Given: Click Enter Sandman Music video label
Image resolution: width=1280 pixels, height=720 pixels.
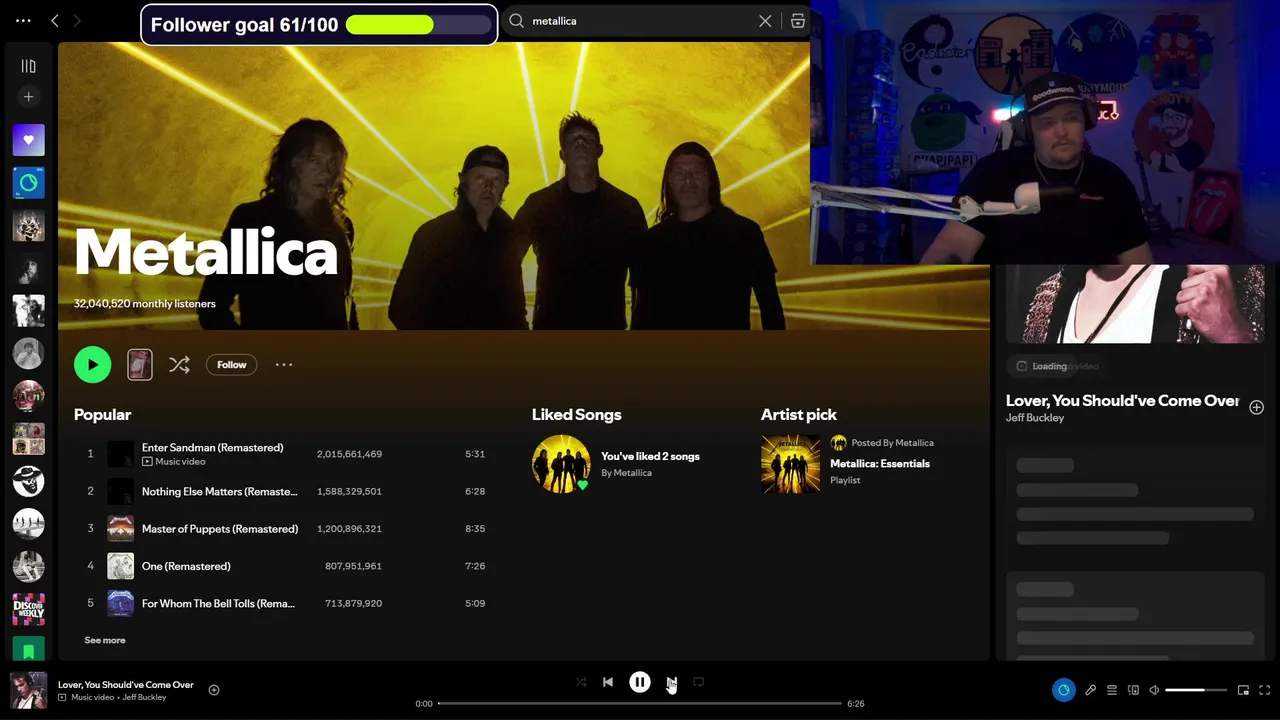Looking at the screenshot, I should [173, 462].
